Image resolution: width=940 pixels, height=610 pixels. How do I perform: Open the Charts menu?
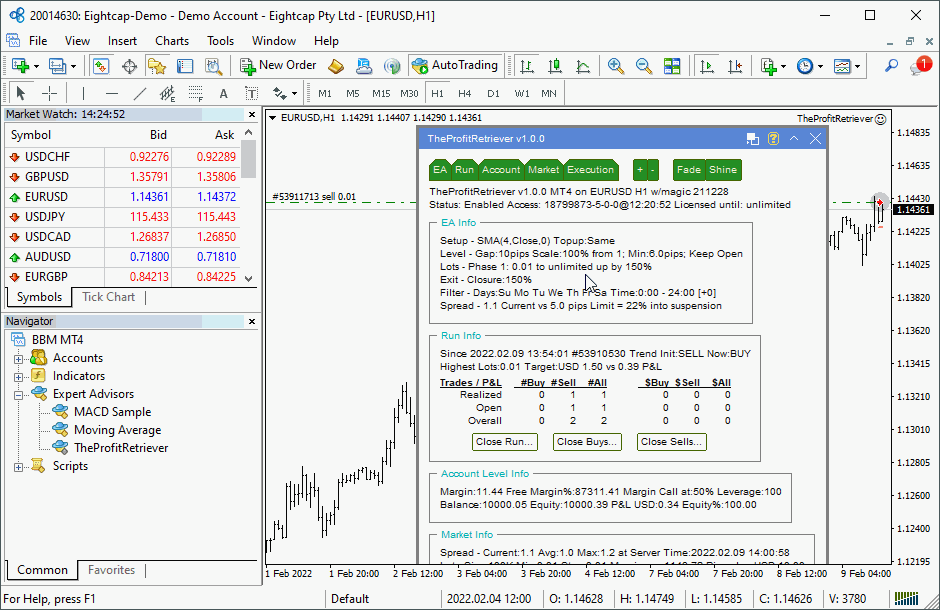(x=172, y=41)
